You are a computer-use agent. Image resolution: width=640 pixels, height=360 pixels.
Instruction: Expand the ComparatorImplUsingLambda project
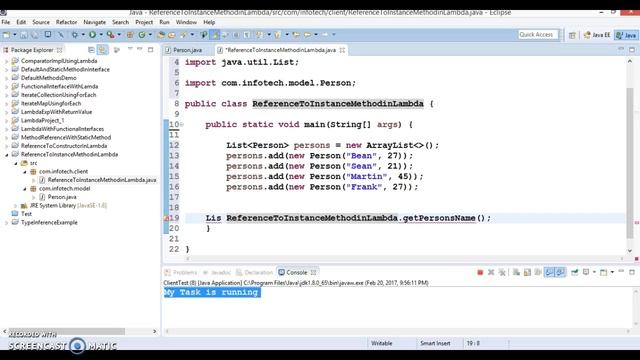pyautogui.click(x=6, y=61)
